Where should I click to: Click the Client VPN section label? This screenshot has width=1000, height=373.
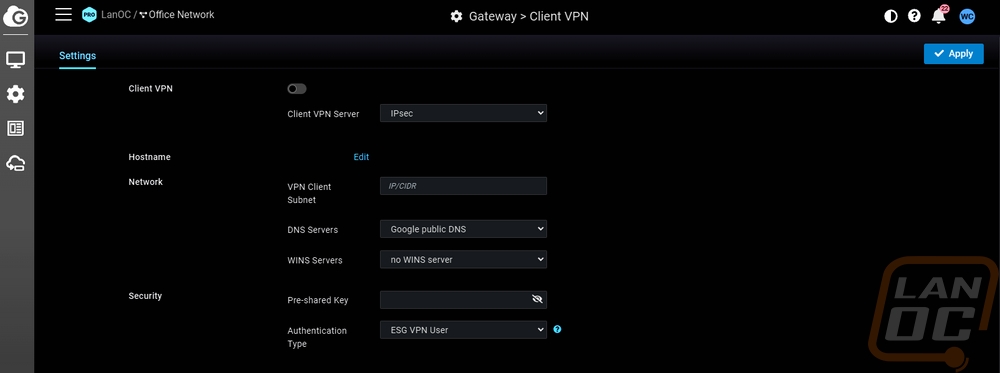click(151, 89)
